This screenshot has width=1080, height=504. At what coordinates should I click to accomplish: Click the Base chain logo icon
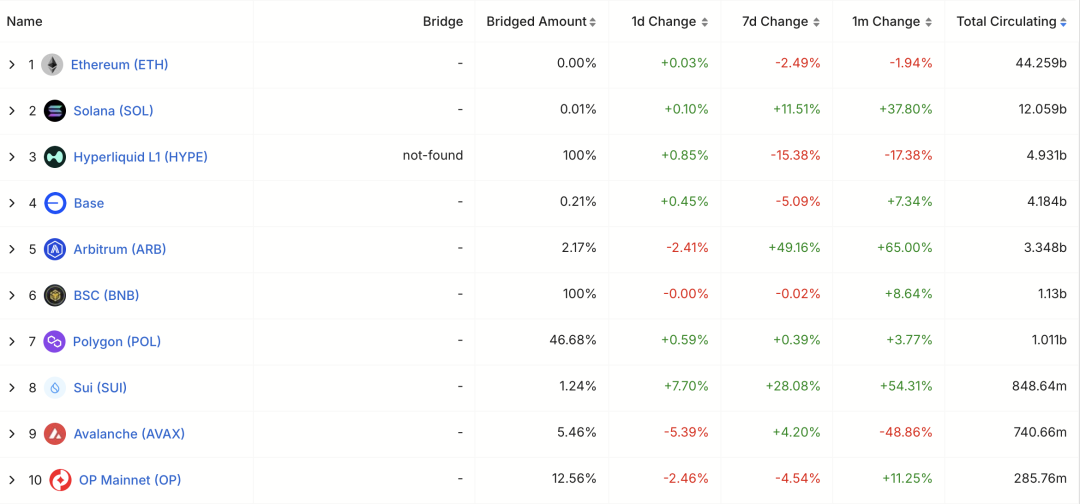[x=55, y=203]
